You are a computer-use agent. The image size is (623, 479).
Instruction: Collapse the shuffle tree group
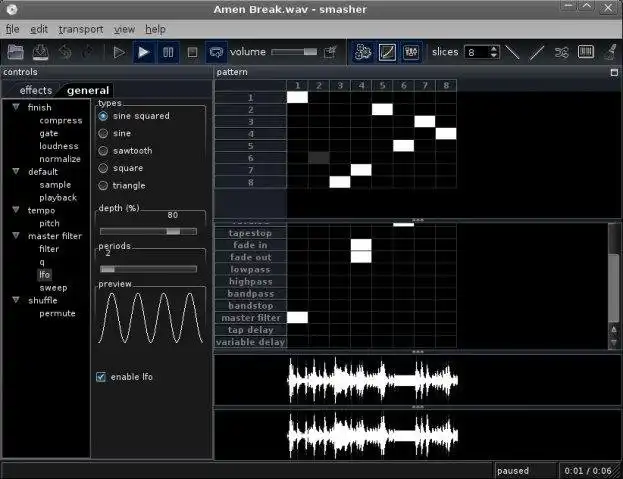pos(16,300)
